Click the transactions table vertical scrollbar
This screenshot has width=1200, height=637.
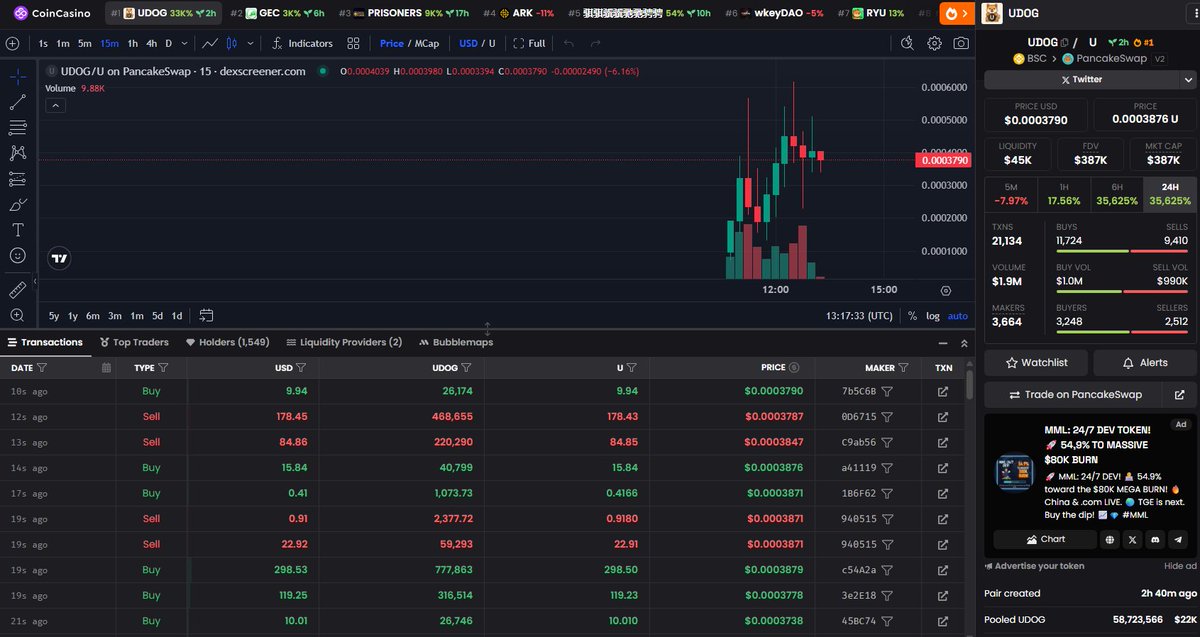coord(970,385)
